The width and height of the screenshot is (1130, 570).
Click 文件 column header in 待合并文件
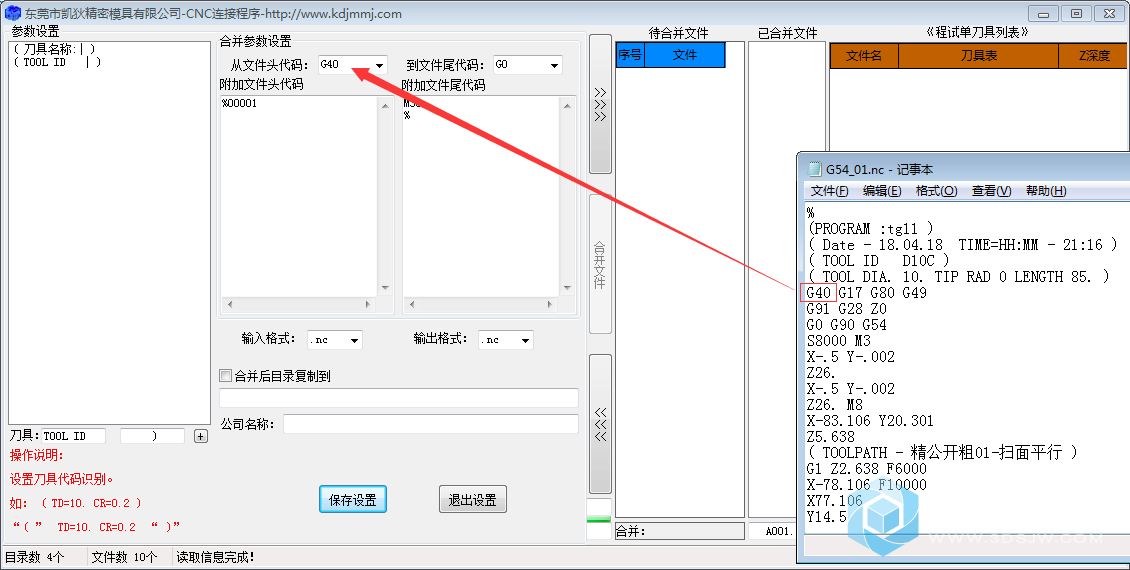pos(685,55)
